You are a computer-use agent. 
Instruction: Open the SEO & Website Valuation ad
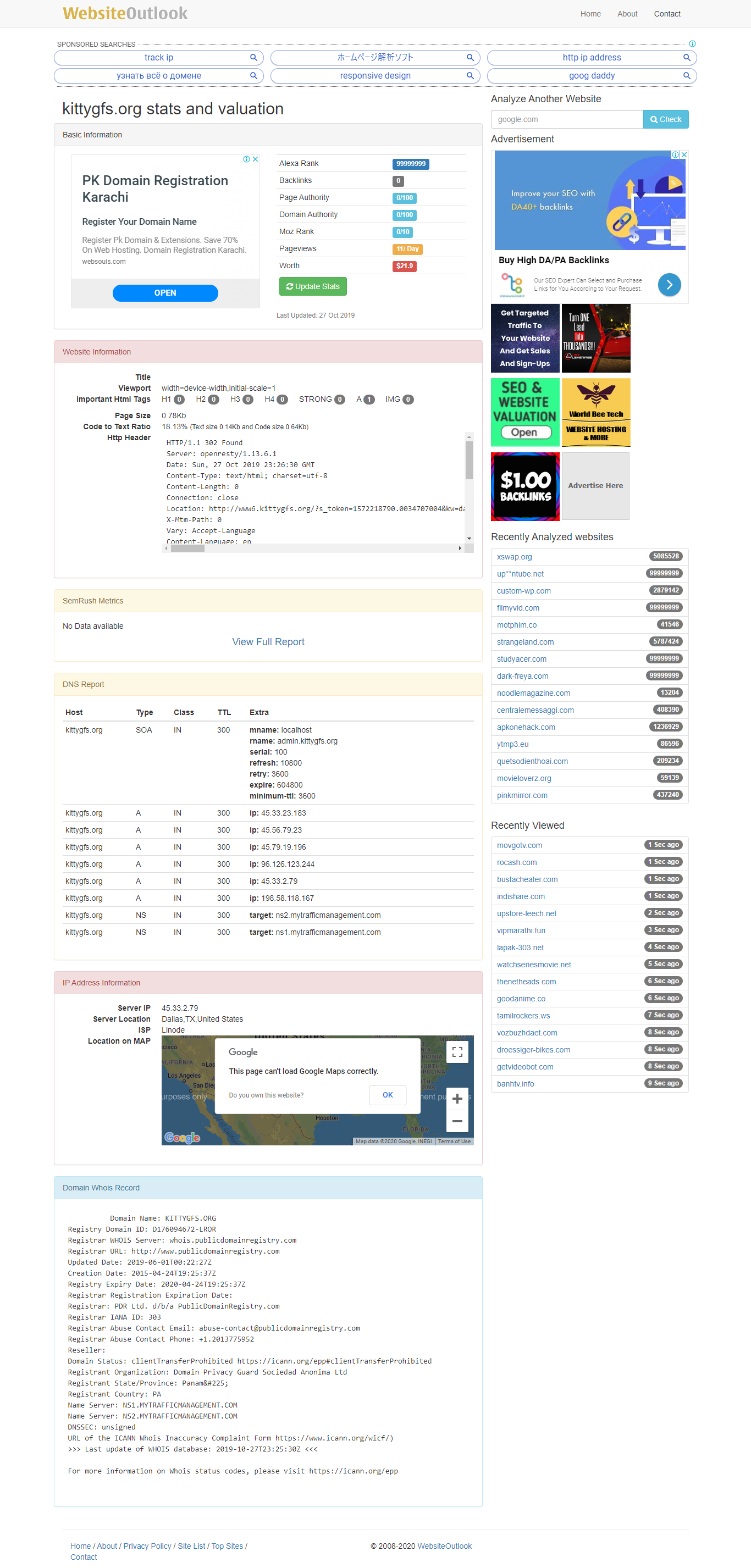[x=525, y=412]
